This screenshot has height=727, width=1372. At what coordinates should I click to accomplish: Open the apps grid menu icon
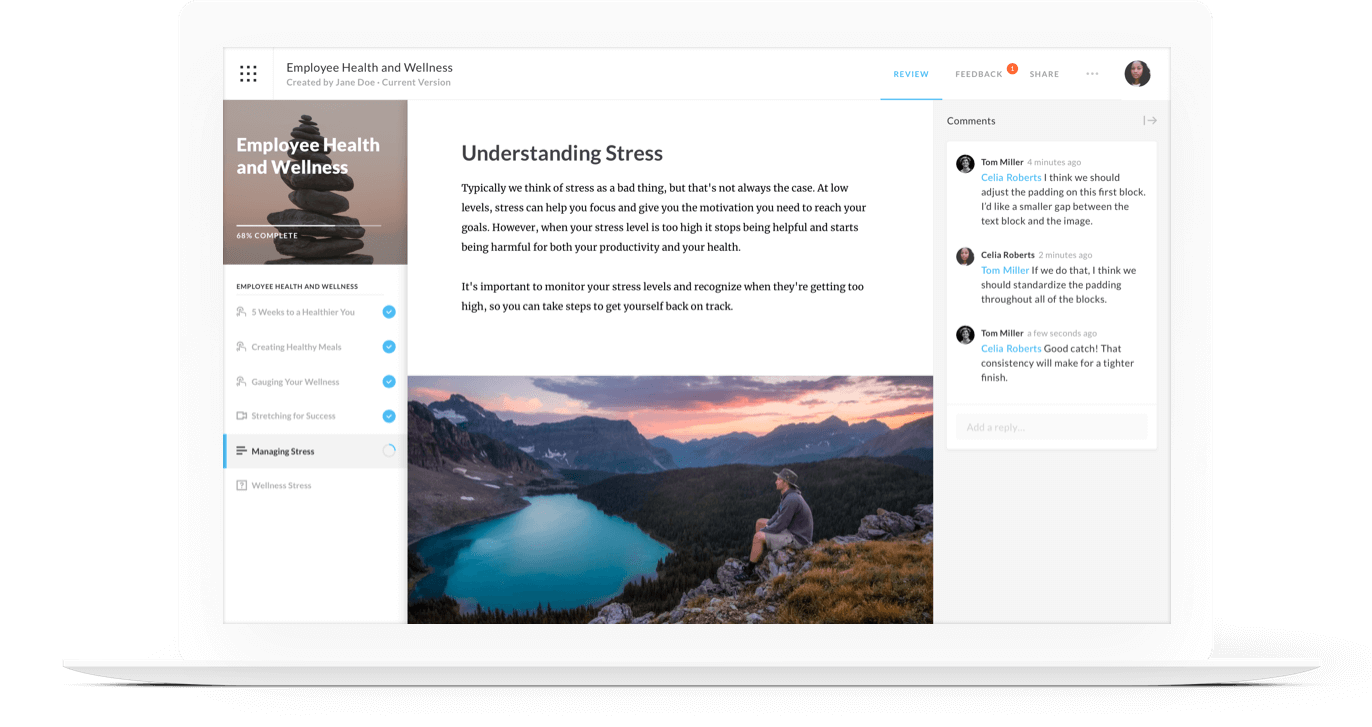(x=248, y=74)
